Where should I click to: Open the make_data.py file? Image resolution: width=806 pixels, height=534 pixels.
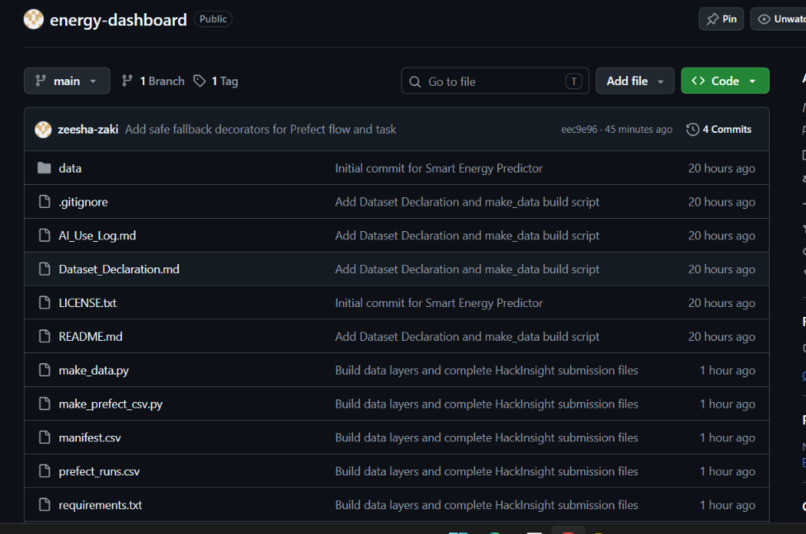(x=94, y=371)
